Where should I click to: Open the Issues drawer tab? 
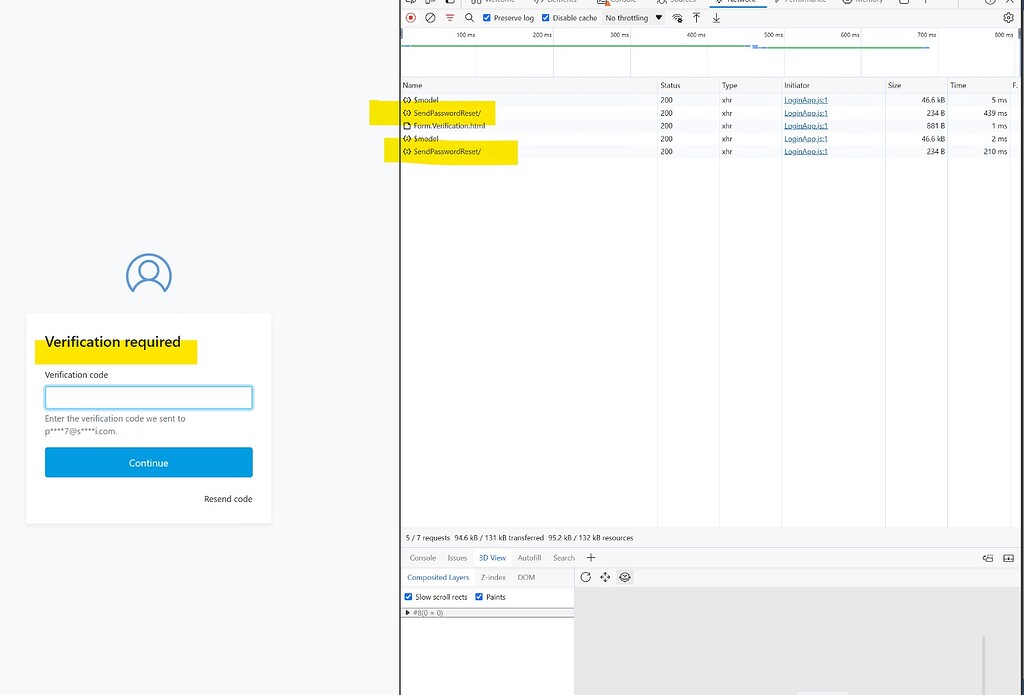click(457, 558)
